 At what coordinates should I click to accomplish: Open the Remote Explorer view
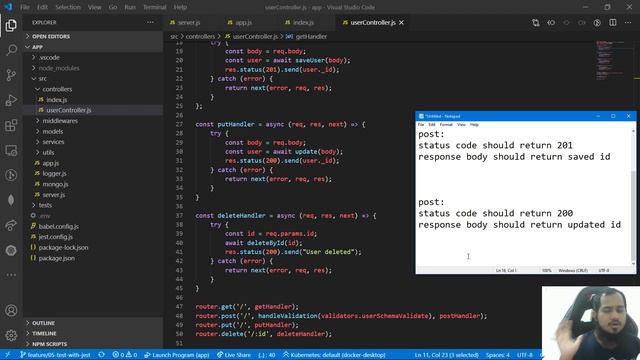pyautogui.click(x=11, y=150)
